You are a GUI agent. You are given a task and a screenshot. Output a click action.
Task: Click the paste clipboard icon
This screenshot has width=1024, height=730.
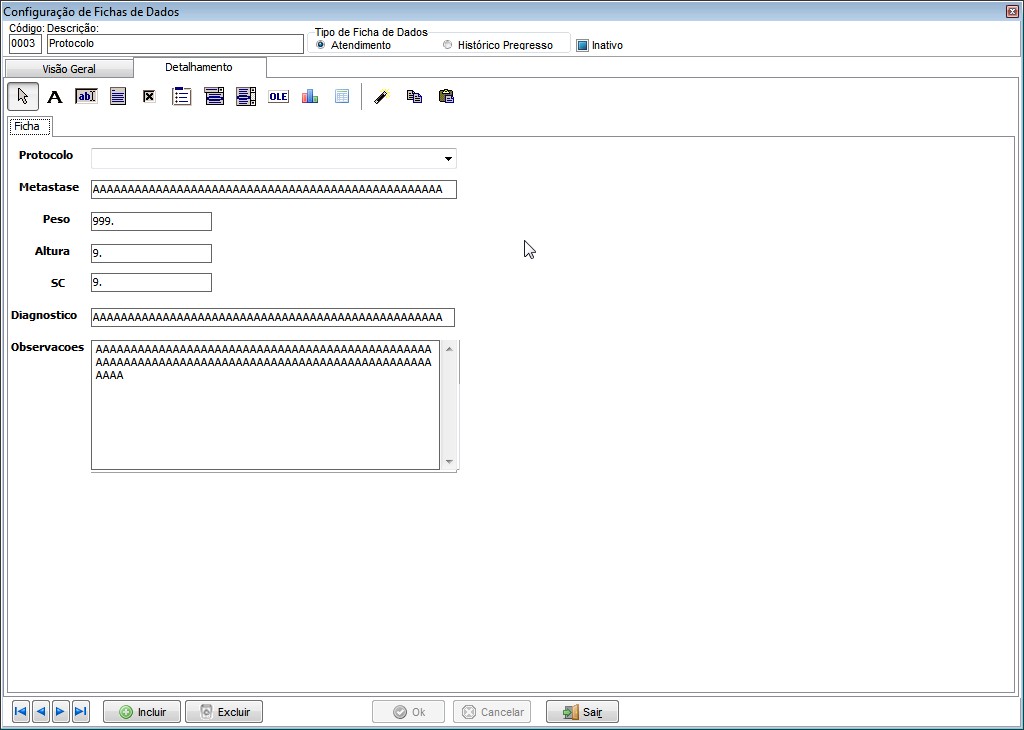(x=446, y=96)
